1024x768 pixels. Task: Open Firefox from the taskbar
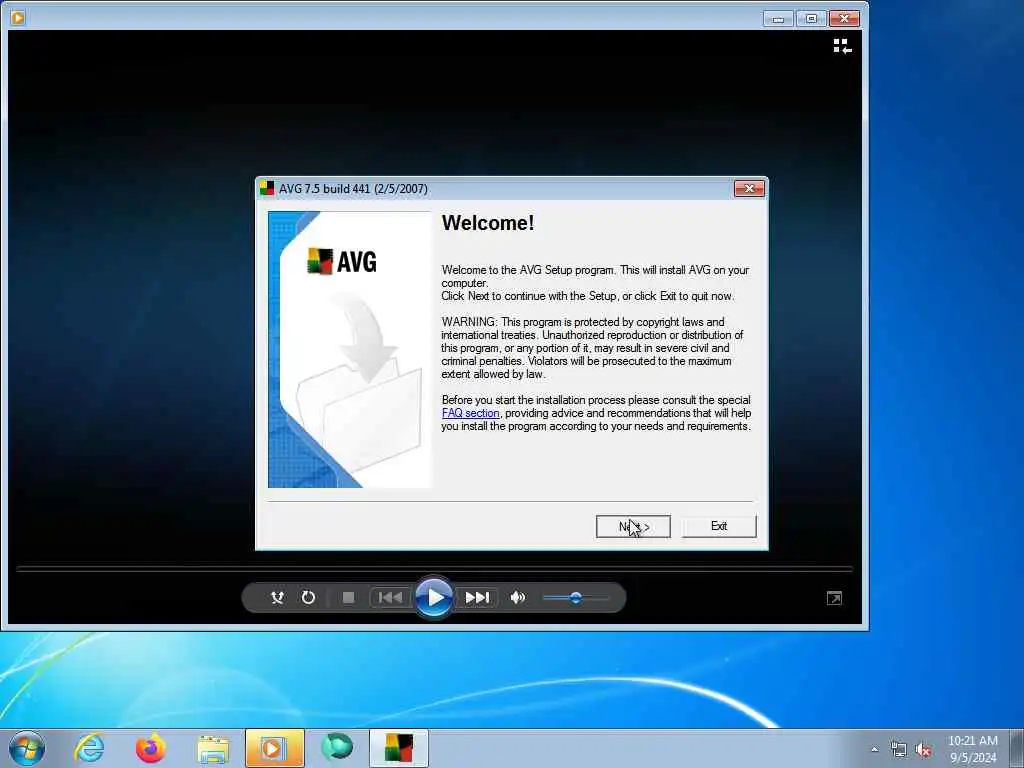(x=150, y=748)
